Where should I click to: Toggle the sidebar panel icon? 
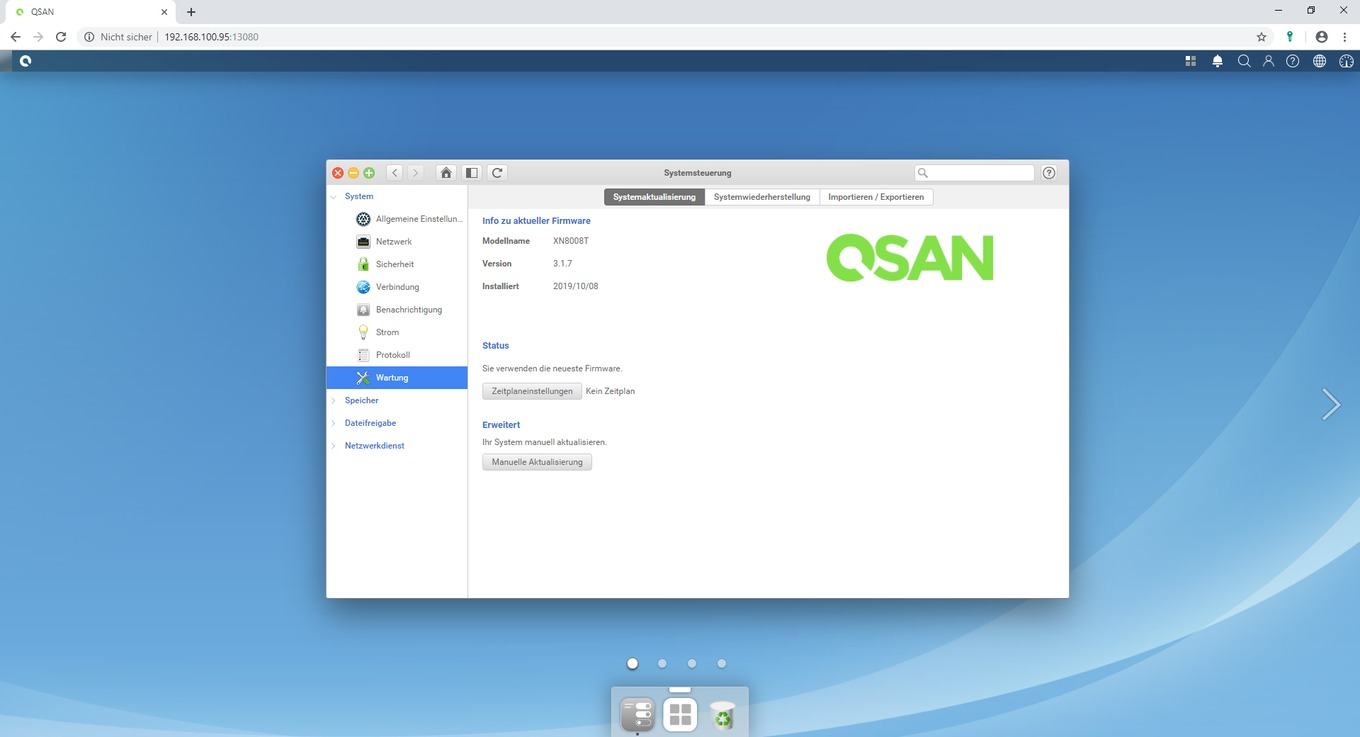pos(471,173)
